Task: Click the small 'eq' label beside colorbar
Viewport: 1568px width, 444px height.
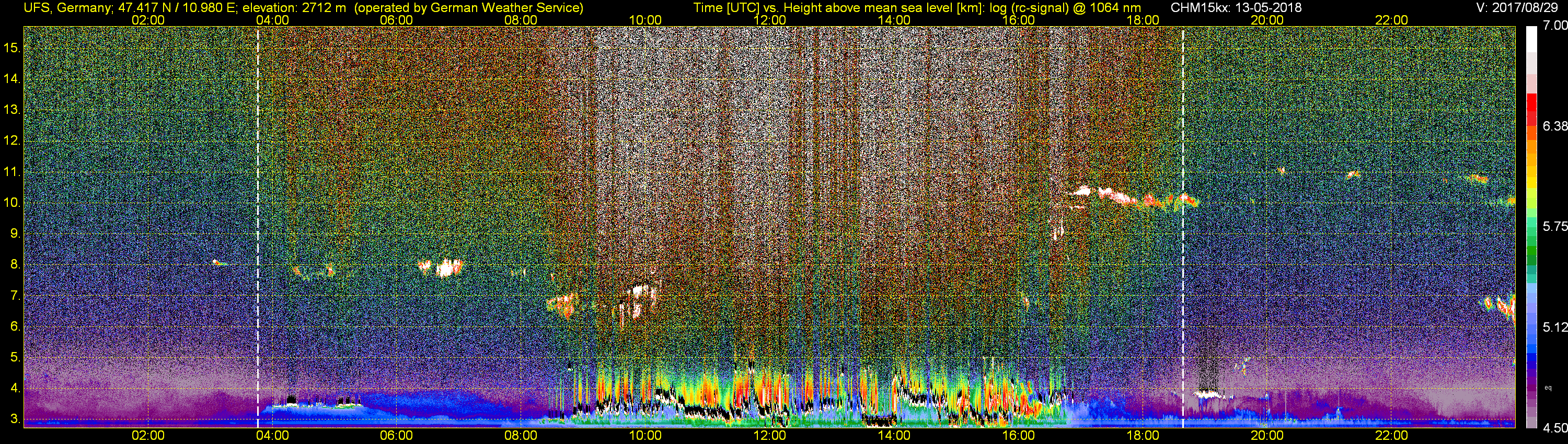Action: pyautogui.click(x=1548, y=388)
